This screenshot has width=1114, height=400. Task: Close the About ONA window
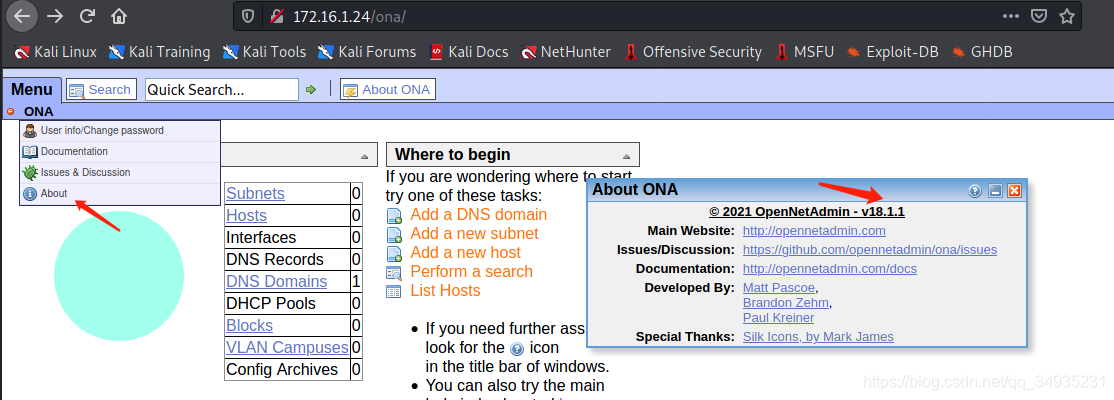pyautogui.click(x=1015, y=190)
